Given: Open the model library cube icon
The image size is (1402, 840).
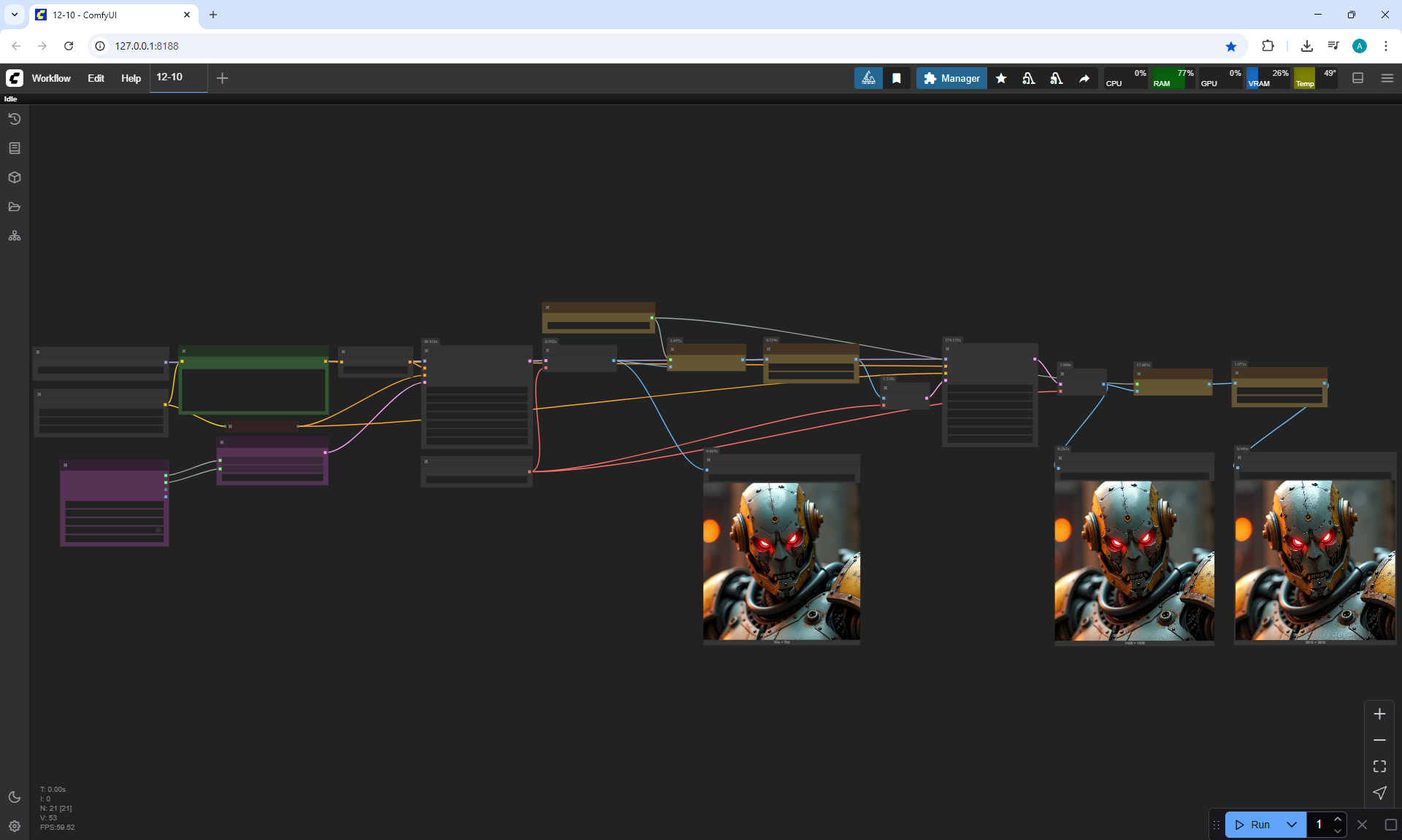Looking at the screenshot, I should click(x=14, y=177).
